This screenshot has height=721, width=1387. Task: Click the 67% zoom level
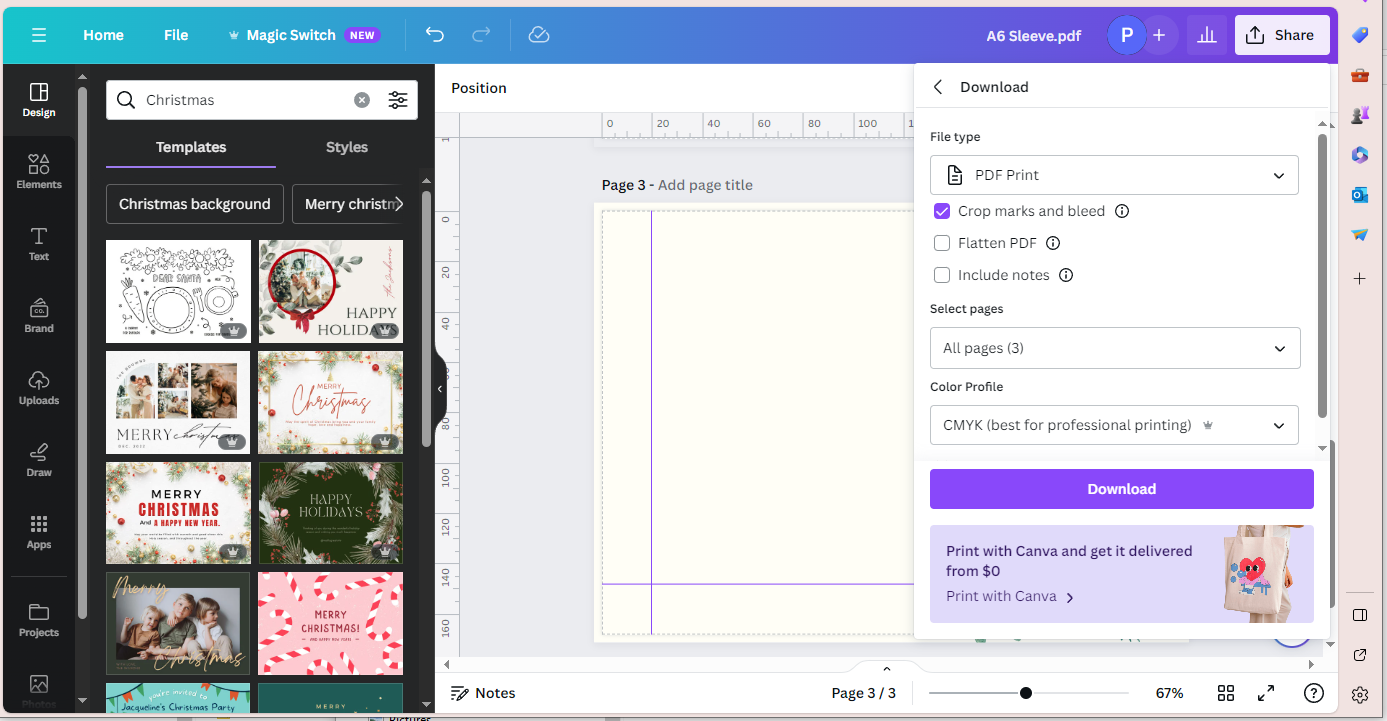(x=1169, y=693)
